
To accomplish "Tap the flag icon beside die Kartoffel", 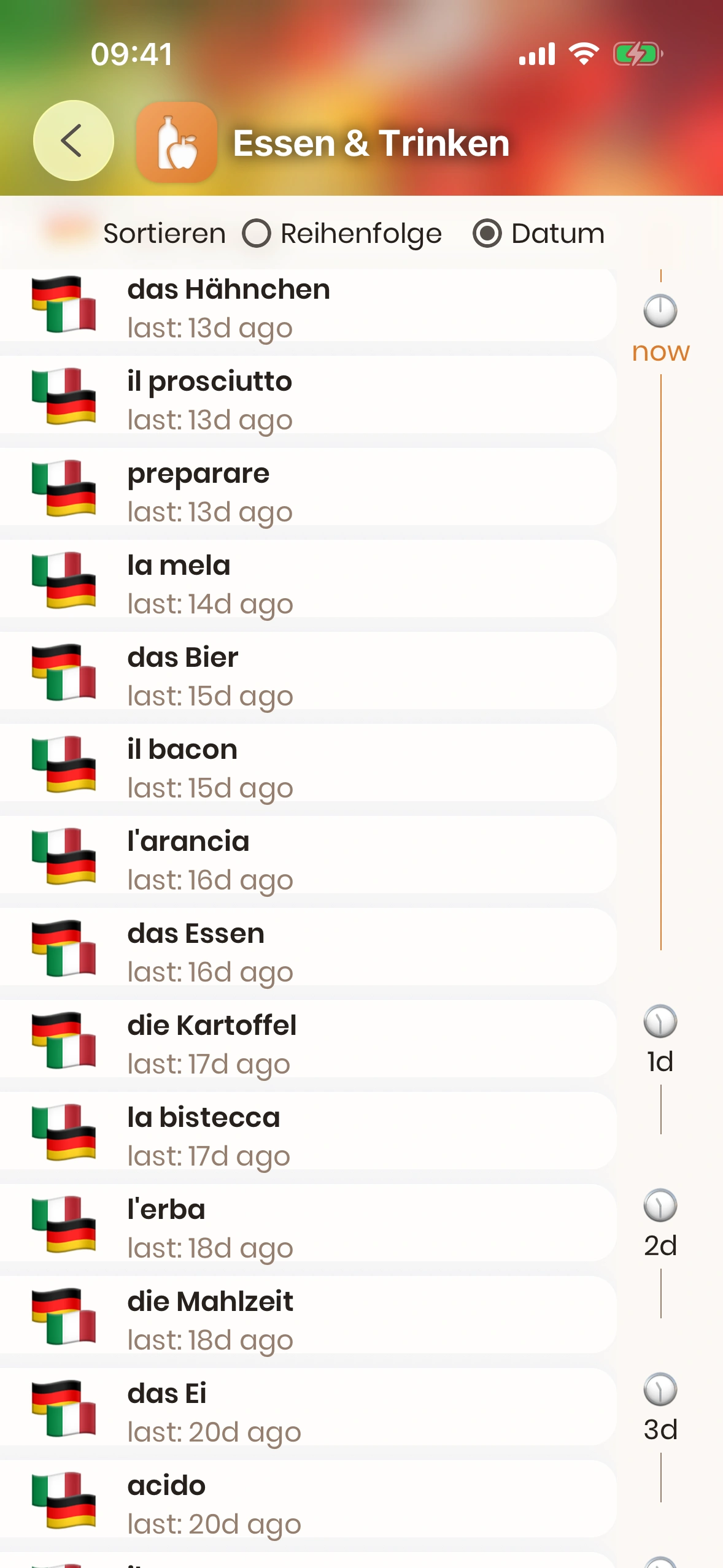I will click(64, 1040).
